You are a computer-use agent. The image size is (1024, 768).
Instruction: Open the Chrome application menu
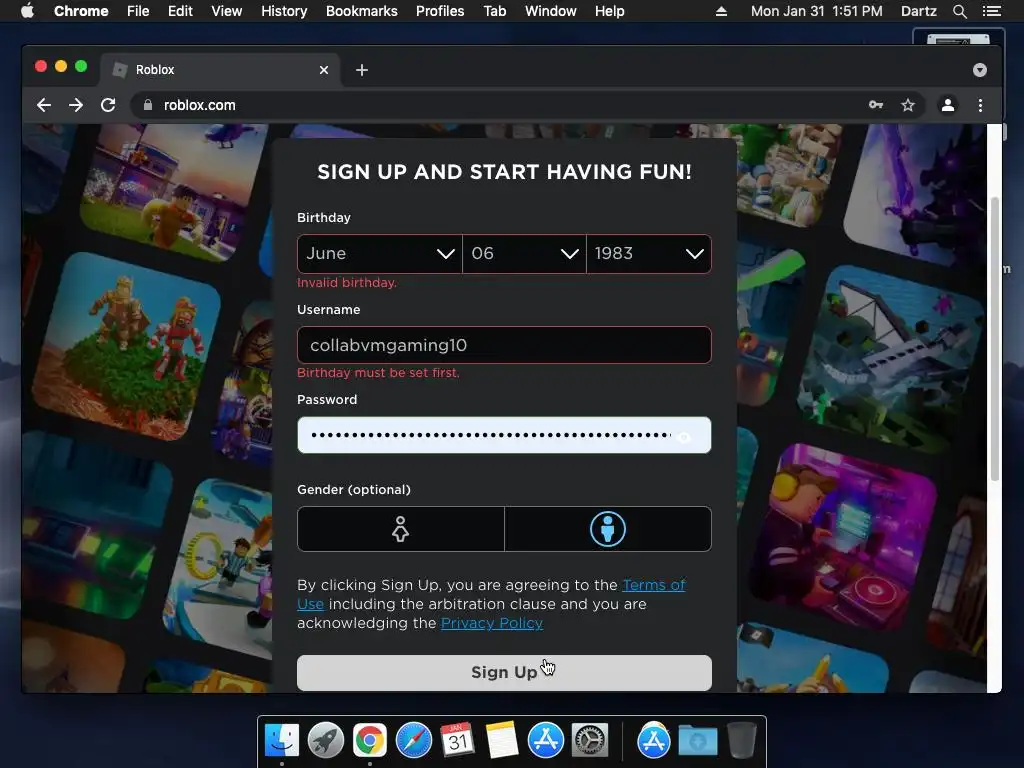coord(81,11)
